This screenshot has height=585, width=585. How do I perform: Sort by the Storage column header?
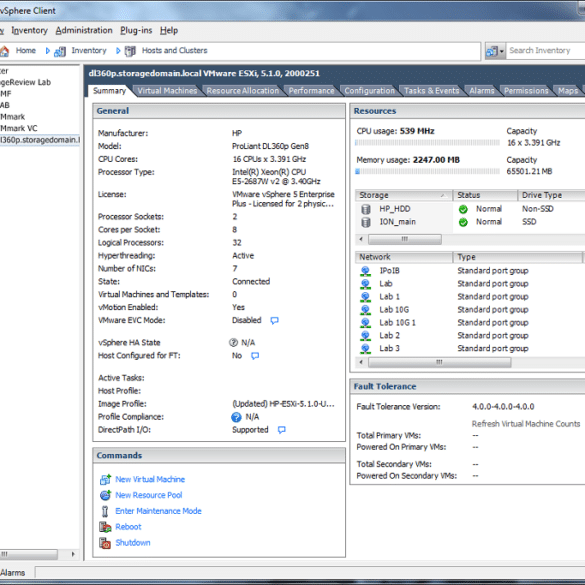tap(403, 195)
